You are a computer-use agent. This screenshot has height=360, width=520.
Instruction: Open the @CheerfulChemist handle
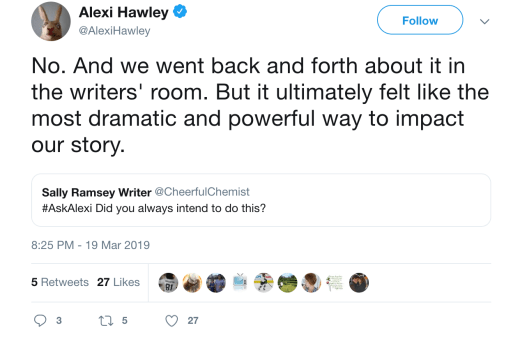point(202,192)
